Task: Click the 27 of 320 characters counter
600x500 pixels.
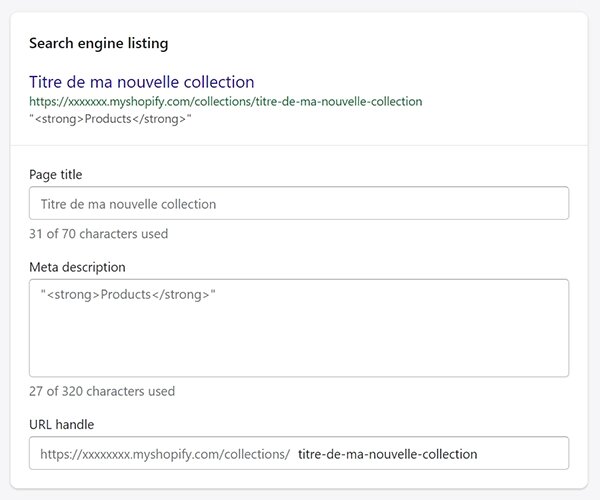Action: [102, 391]
